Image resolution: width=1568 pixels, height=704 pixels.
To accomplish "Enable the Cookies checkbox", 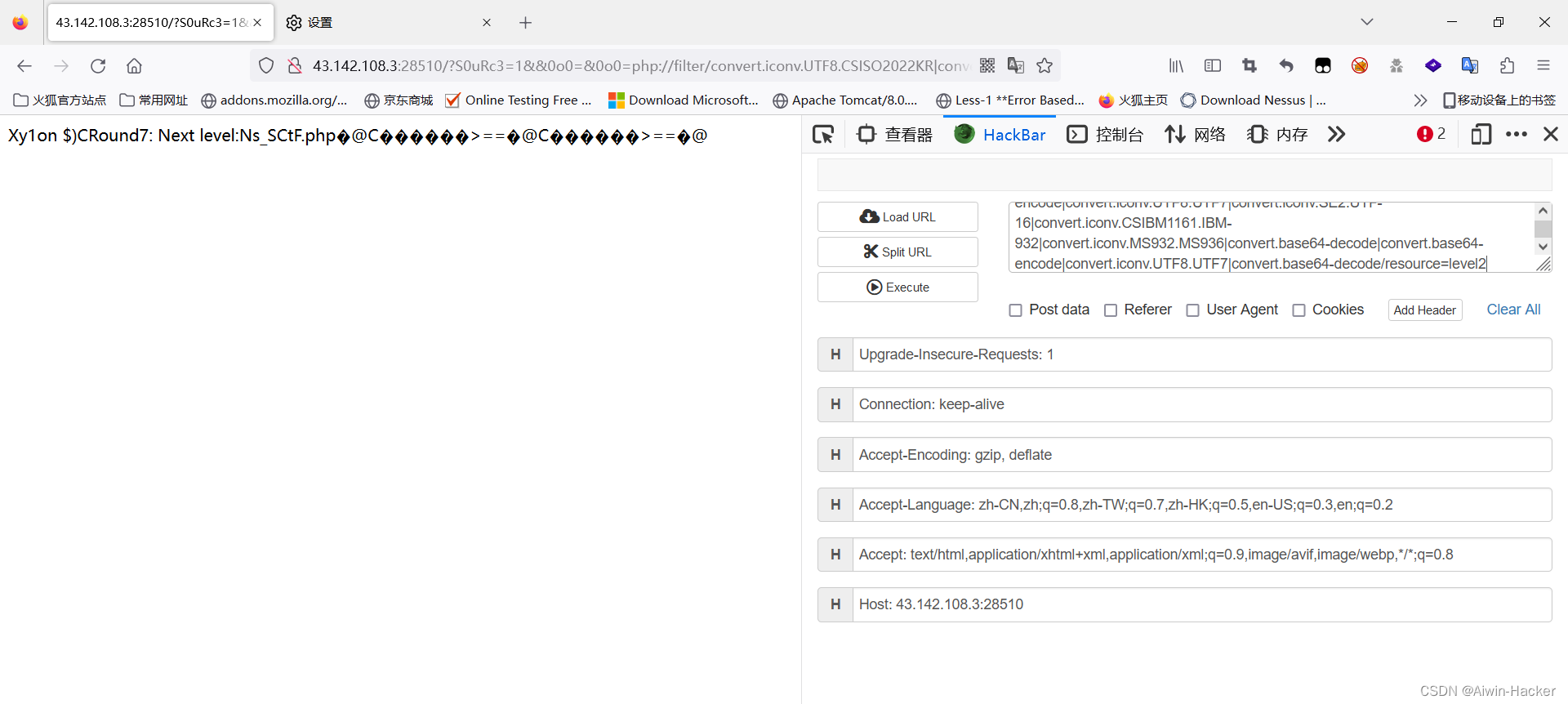I will coord(1298,310).
